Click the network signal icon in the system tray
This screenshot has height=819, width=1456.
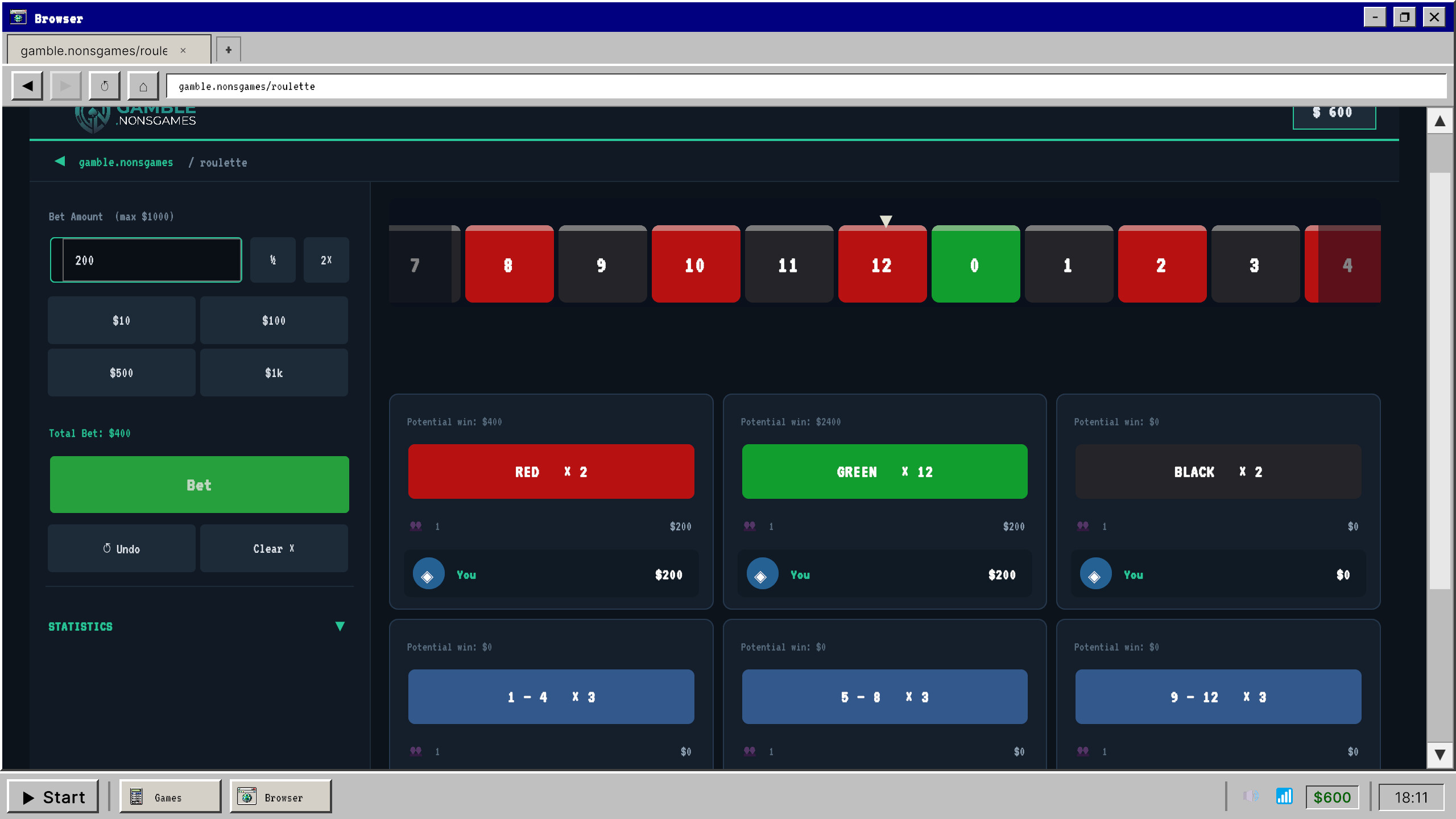1284,796
